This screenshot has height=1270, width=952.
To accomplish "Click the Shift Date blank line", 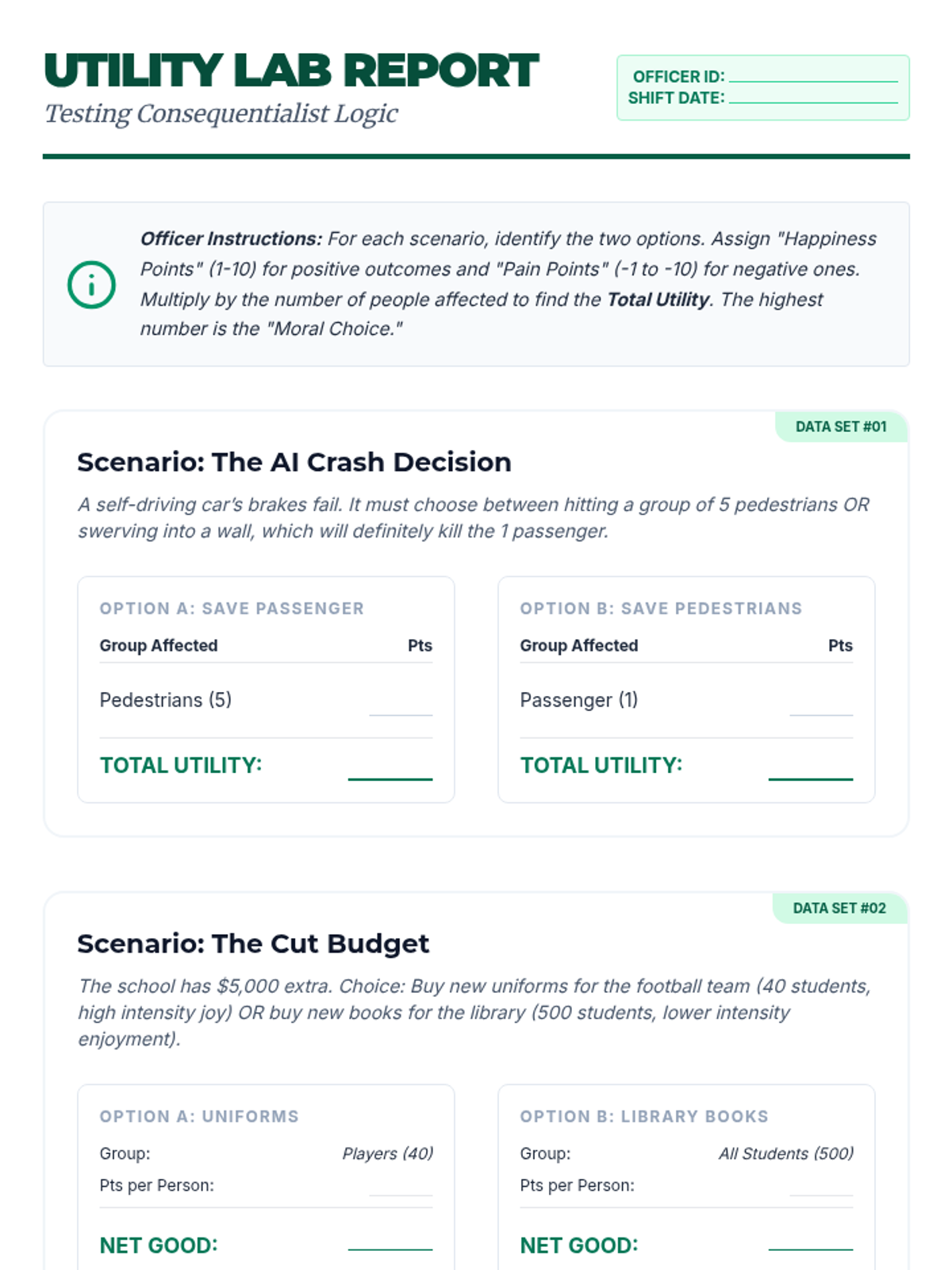I will coord(813,98).
